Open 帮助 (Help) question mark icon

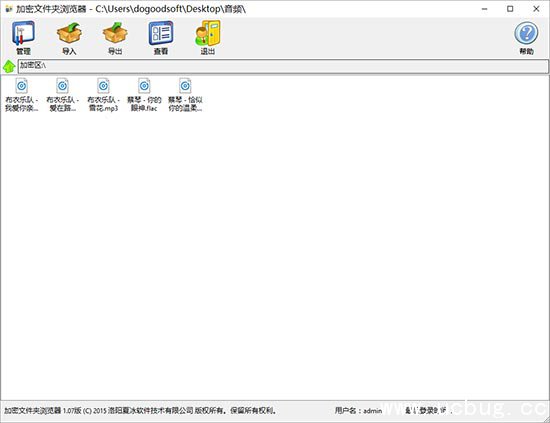(x=526, y=38)
